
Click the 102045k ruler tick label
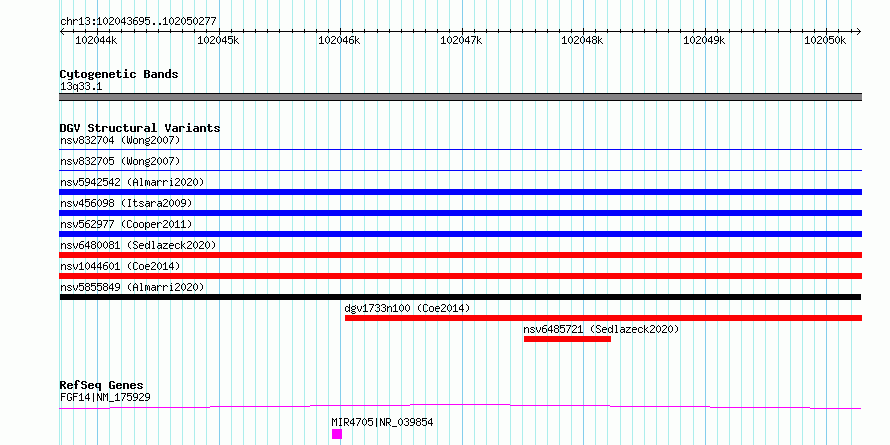click(218, 40)
